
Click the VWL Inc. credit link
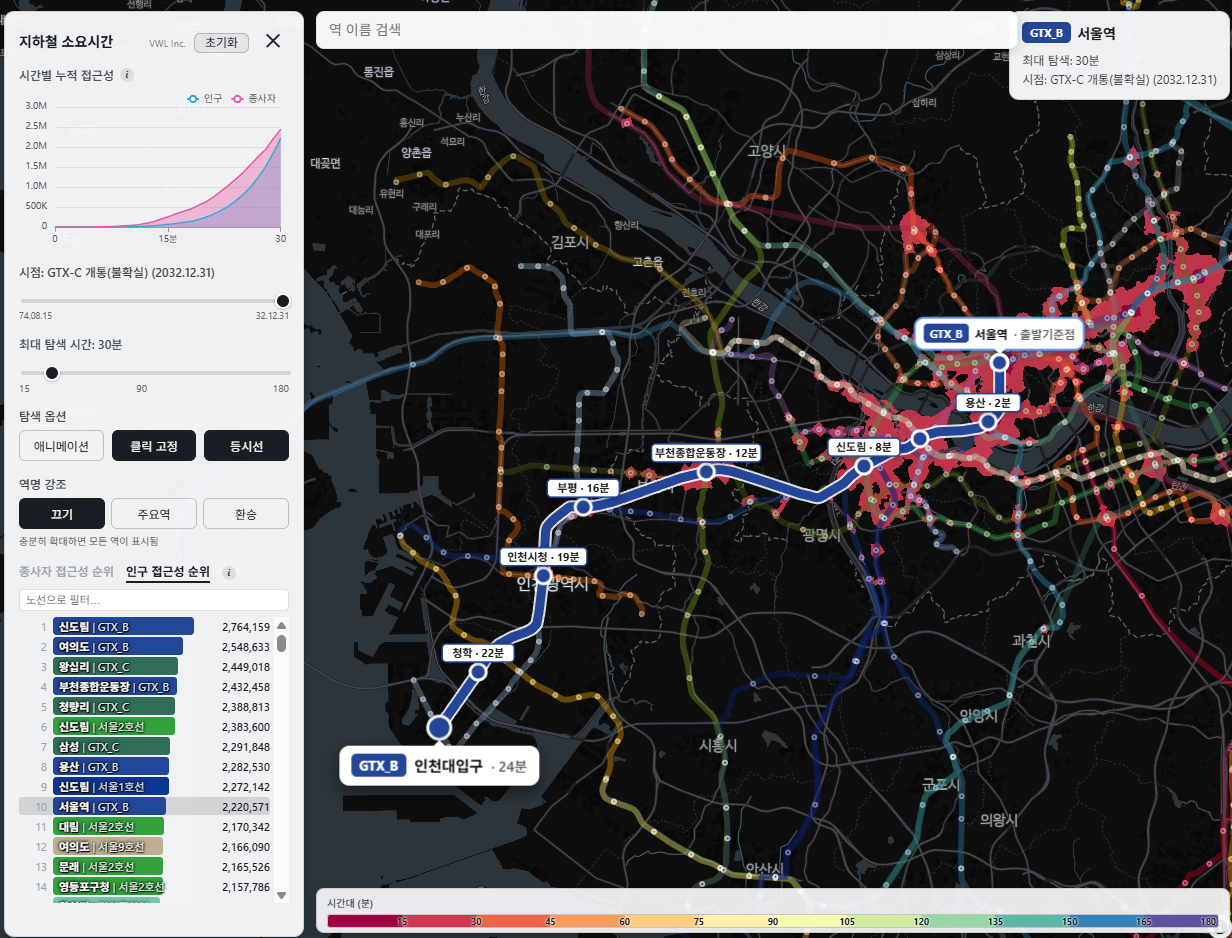pyautogui.click(x=167, y=43)
